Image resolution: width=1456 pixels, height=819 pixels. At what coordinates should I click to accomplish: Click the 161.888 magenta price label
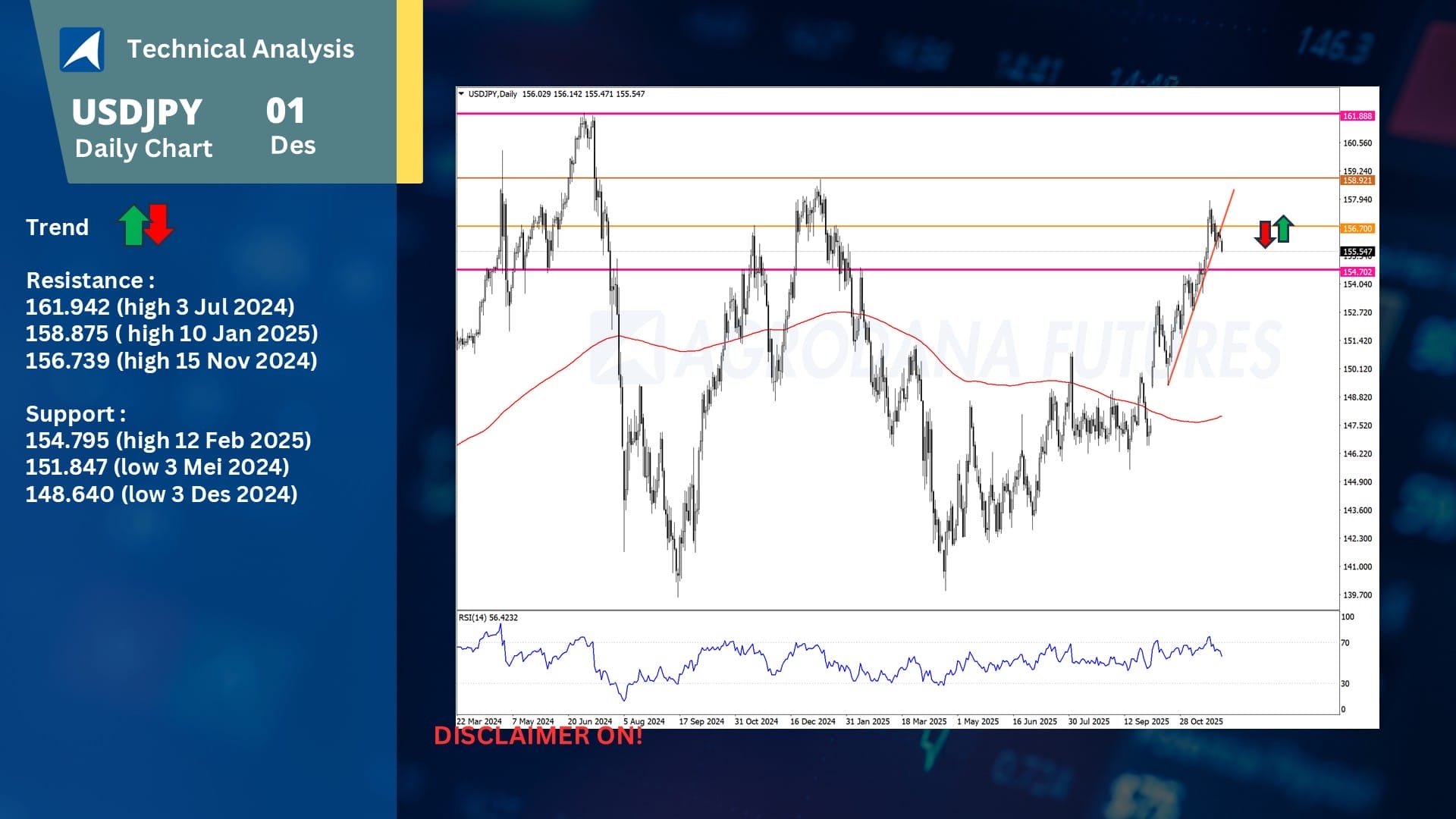click(1357, 116)
